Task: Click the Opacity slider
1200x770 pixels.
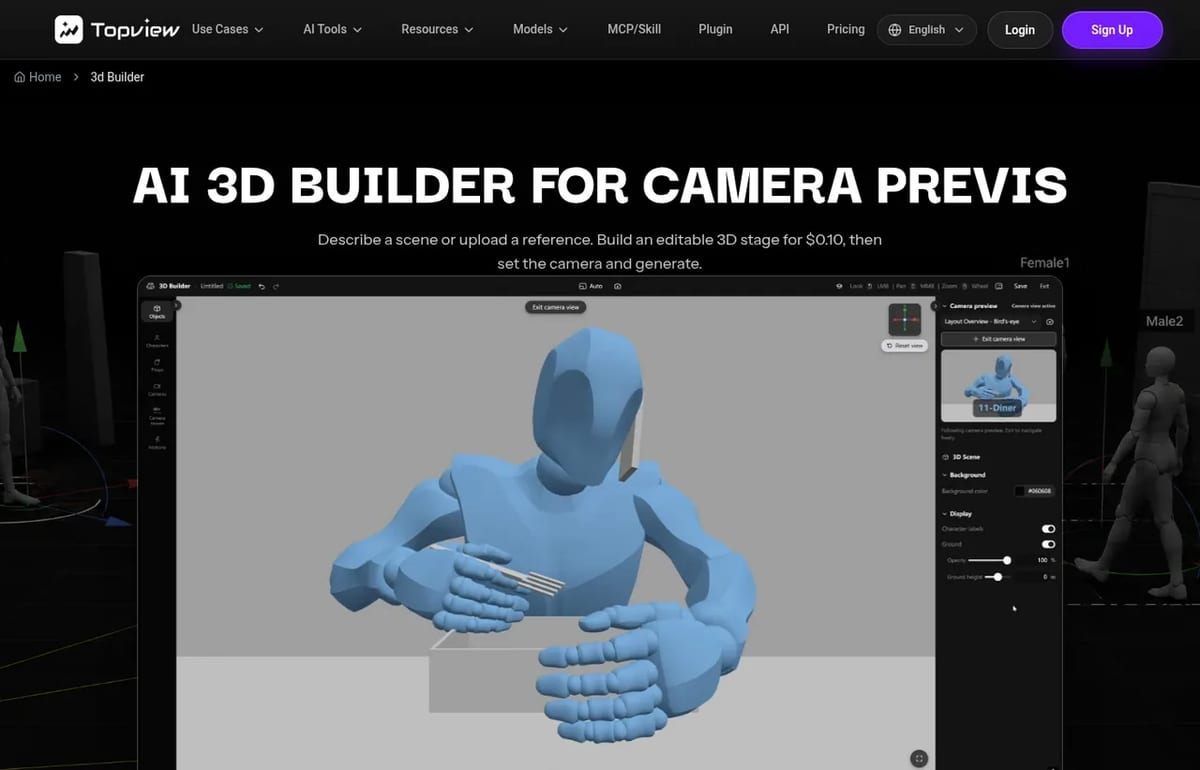Action: tap(989, 560)
